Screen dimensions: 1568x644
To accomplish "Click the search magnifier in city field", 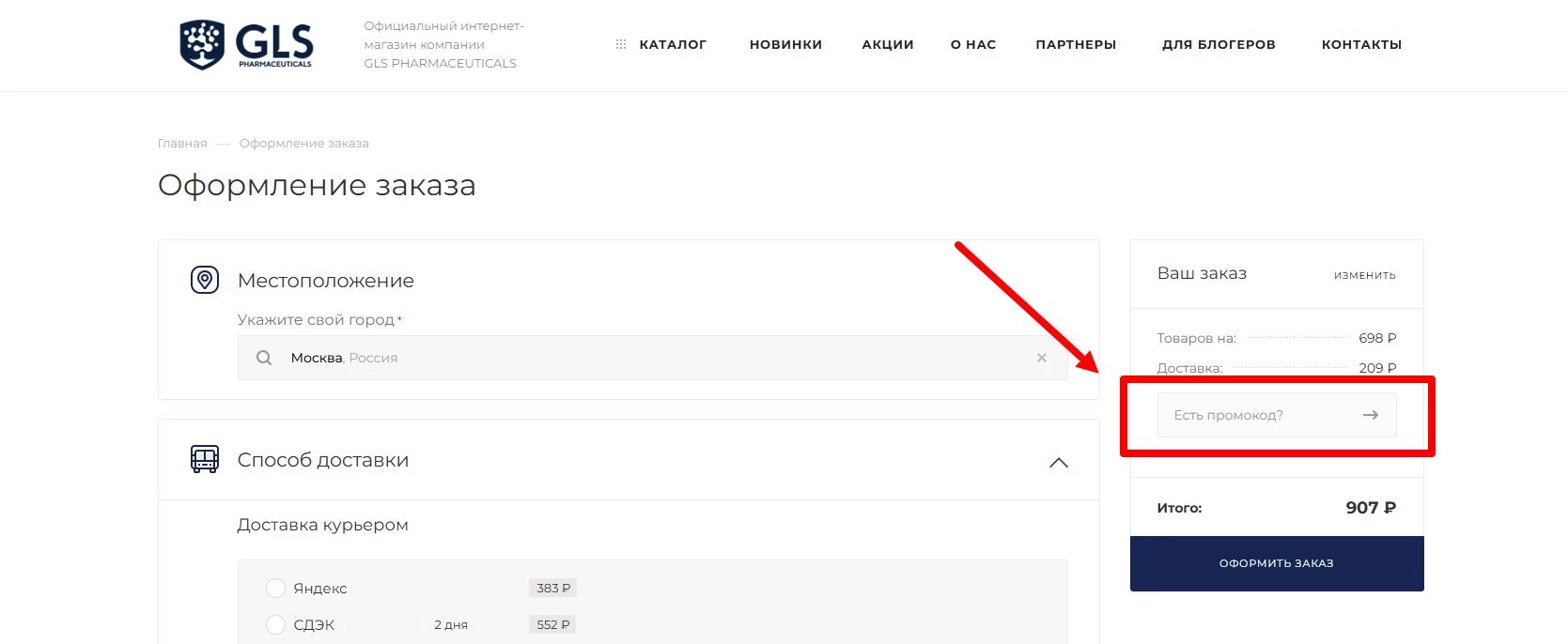I will click(264, 358).
